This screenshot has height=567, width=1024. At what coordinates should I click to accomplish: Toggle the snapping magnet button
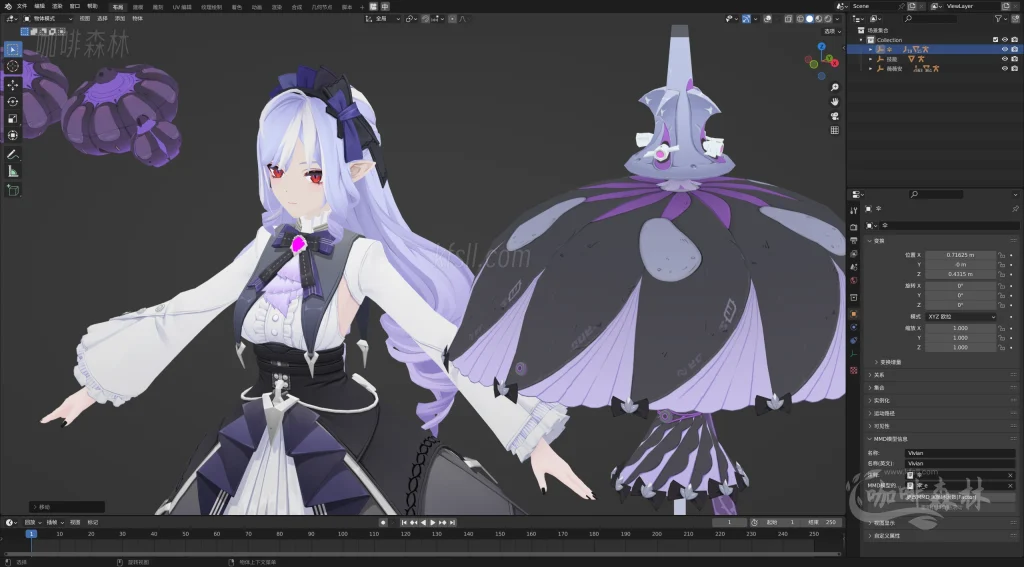tap(426, 19)
